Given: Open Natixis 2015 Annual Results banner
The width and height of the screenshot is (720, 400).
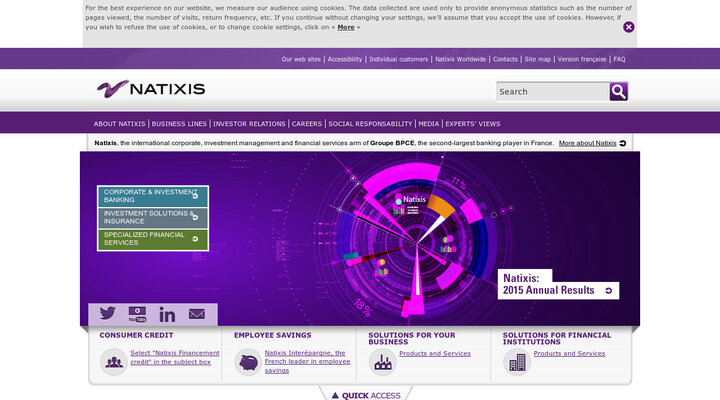Looking at the screenshot, I should (558, 284).
